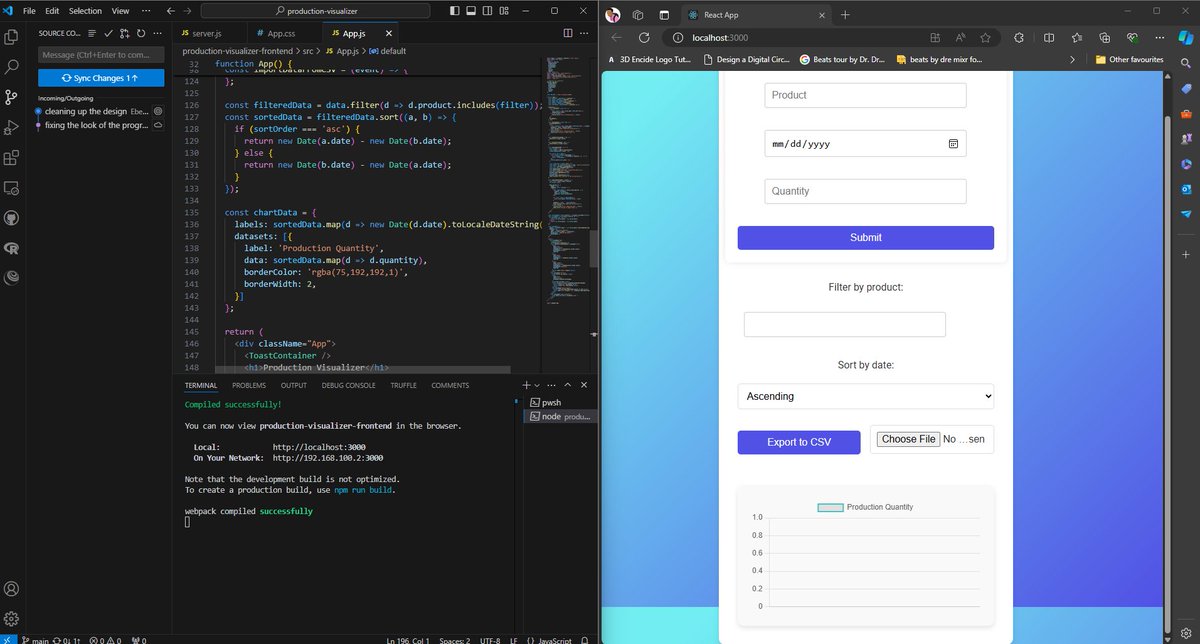Open the Other favourites folder in Edge
This screenshot has height=644, width=1200.
(x=1129, y=59)
